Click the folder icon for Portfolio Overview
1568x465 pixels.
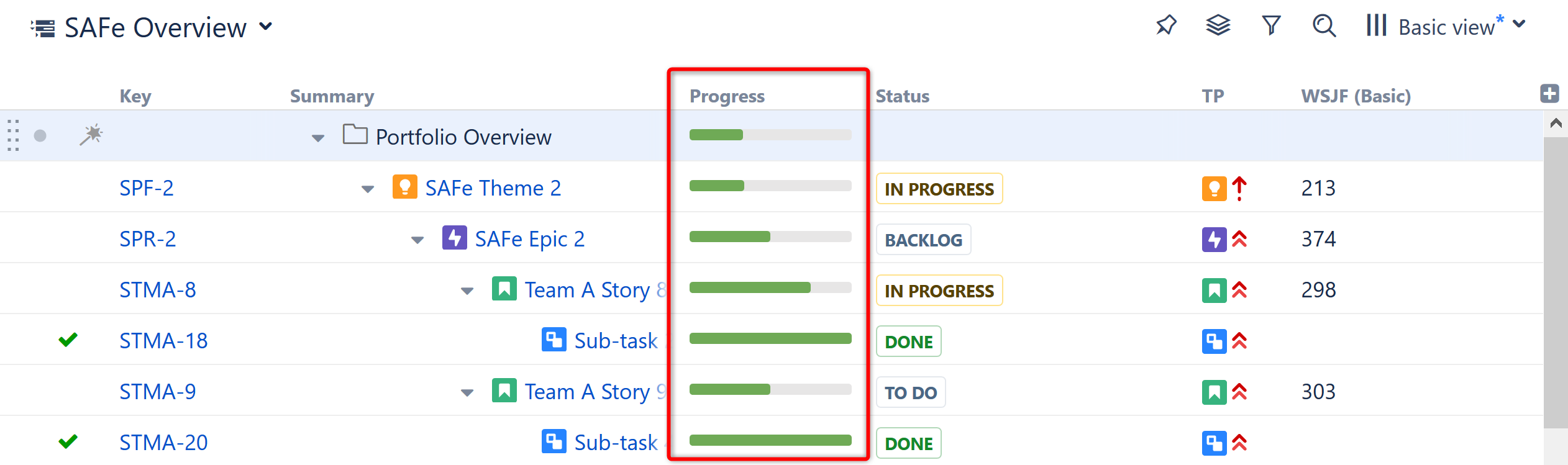[354, 136]
